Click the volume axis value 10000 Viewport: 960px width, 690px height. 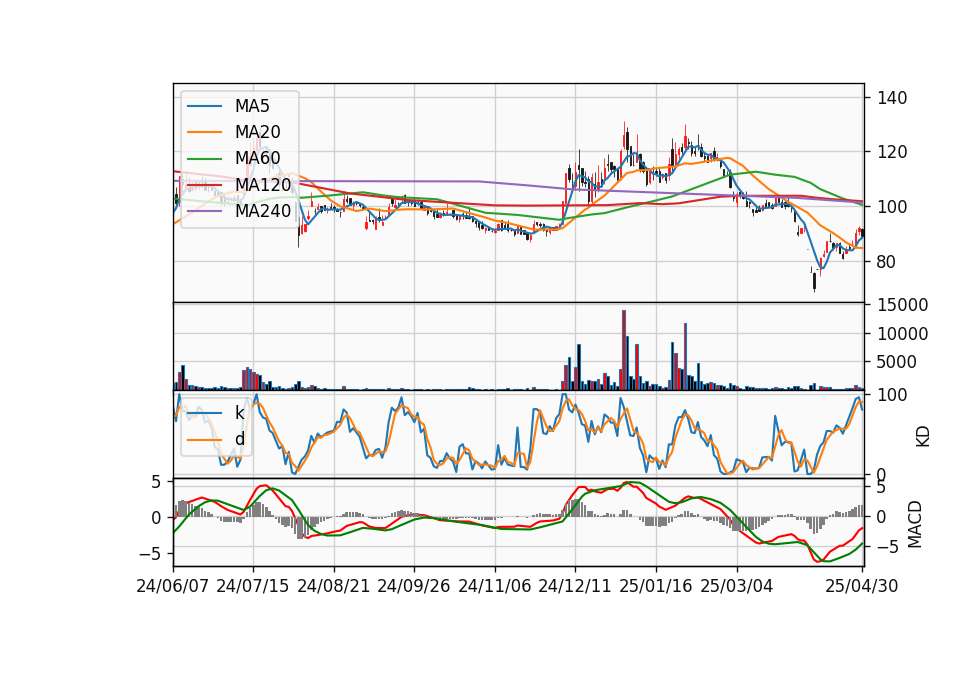click(x=902, y=334)
